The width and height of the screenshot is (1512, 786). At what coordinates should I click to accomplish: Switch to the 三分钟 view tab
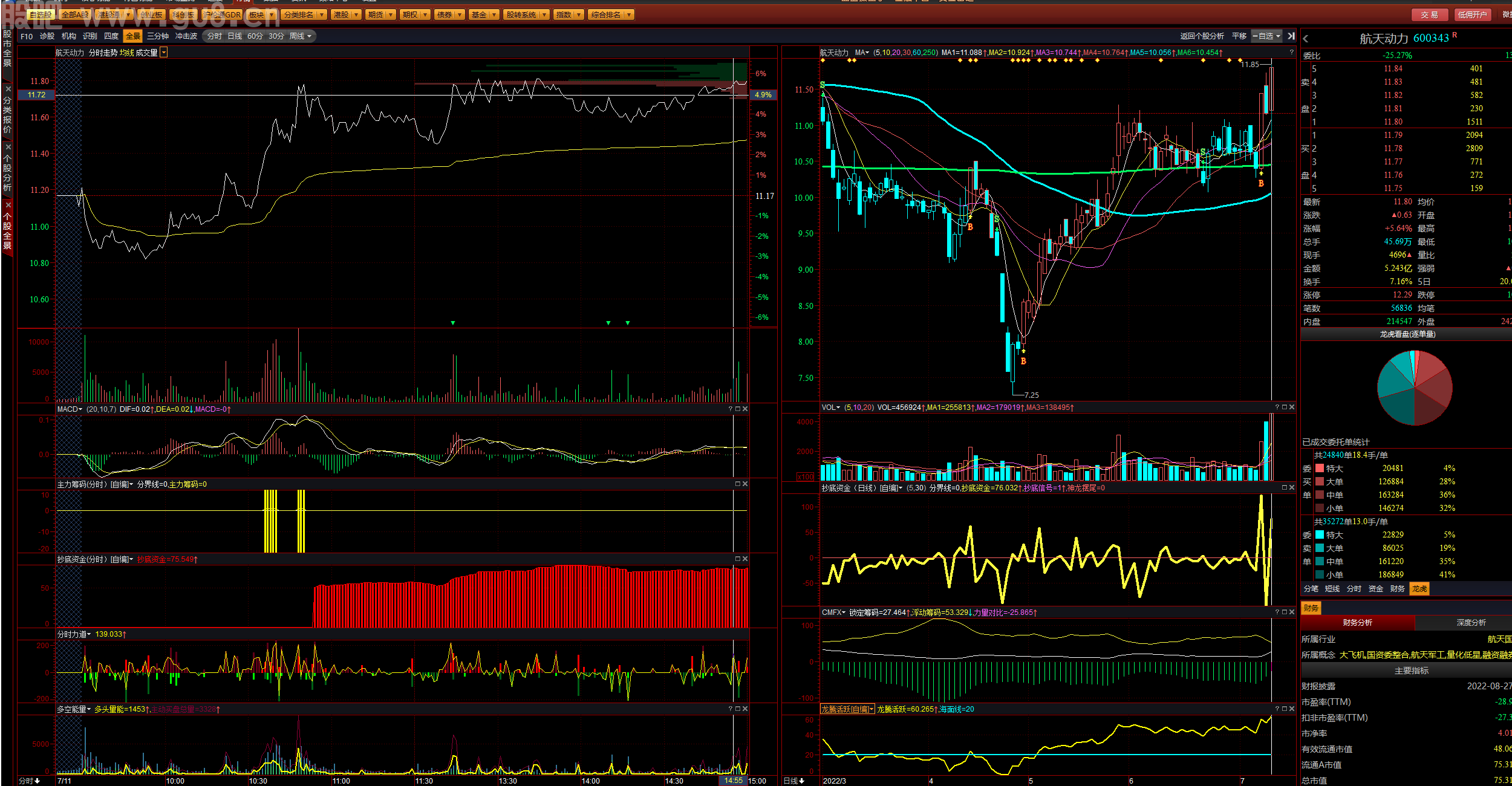(158, 36)
